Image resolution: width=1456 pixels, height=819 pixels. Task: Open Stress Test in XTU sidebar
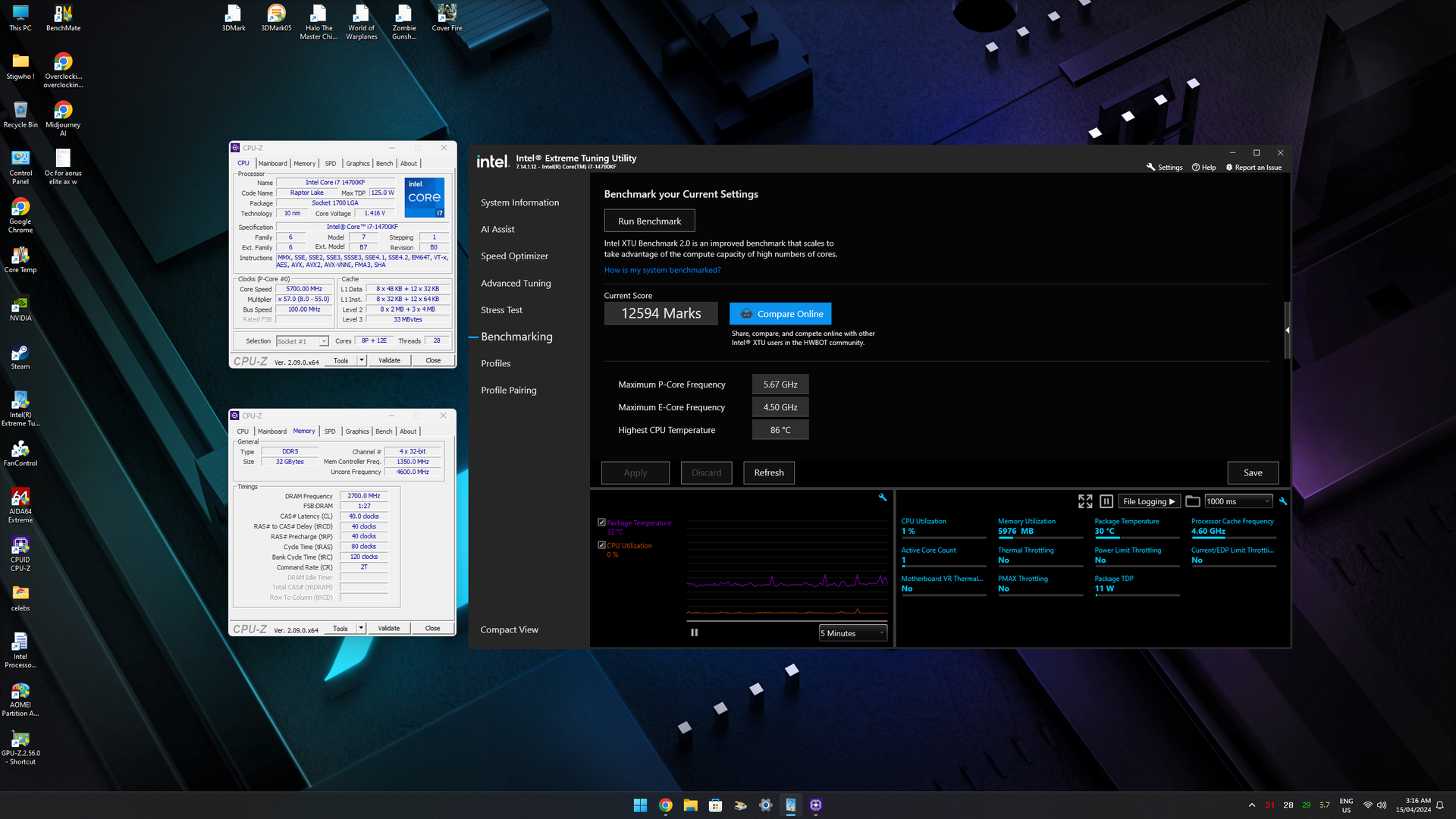[x=501, y=310]
